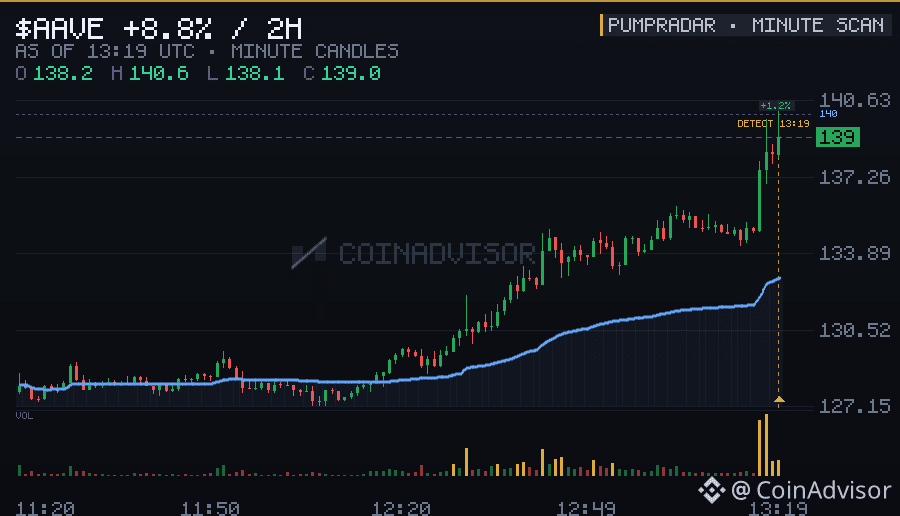The image size is (900, 516).
Task: Click the 127.15 price axis label
Action: [855, 406]
